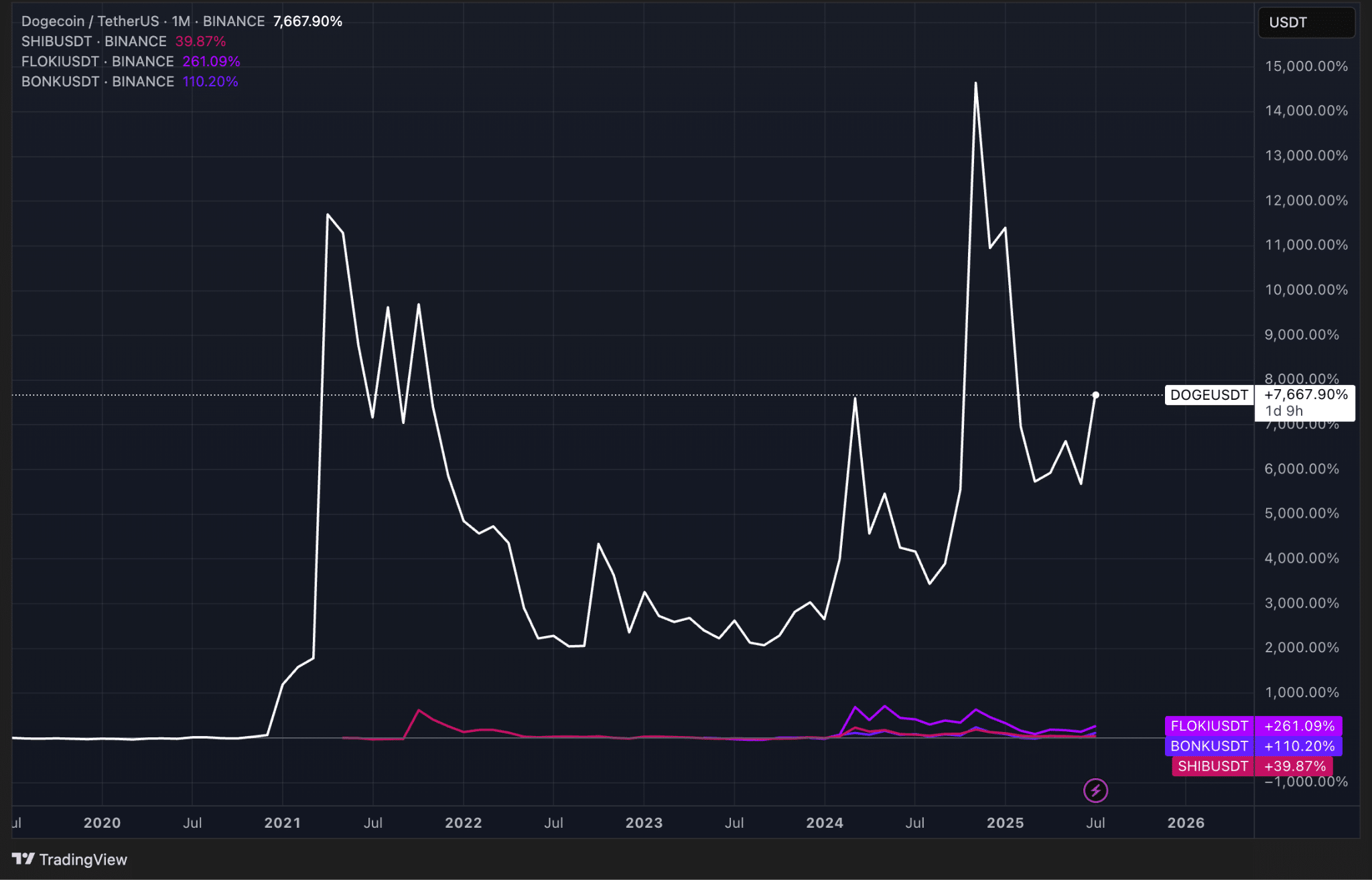Click the 1d 9h bar countdown
1372x880 pixels.
click(1284, 411)
